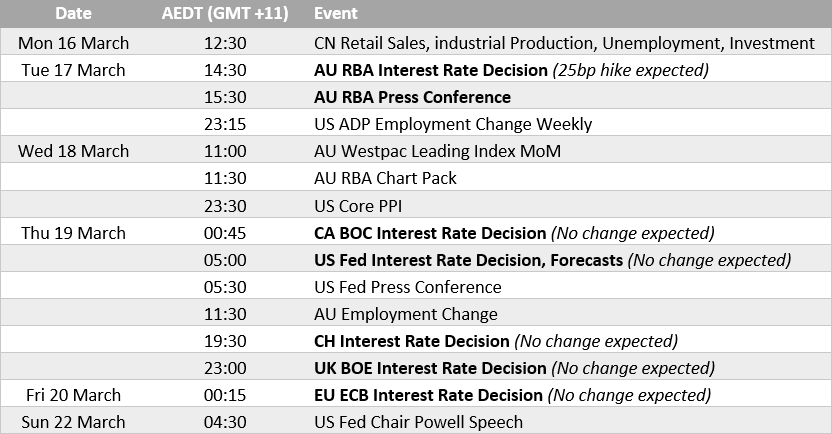Viewport: 832px width, 434px height.
Task: Click the Event column header
Action: [x=335, y=15]
